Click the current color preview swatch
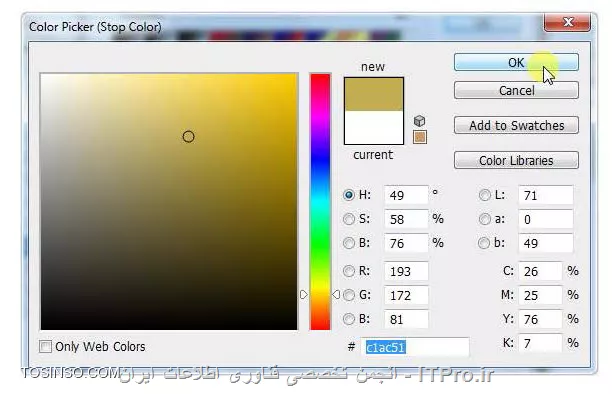612x394 pixels. pyautogui.click(x=374, y=127)
